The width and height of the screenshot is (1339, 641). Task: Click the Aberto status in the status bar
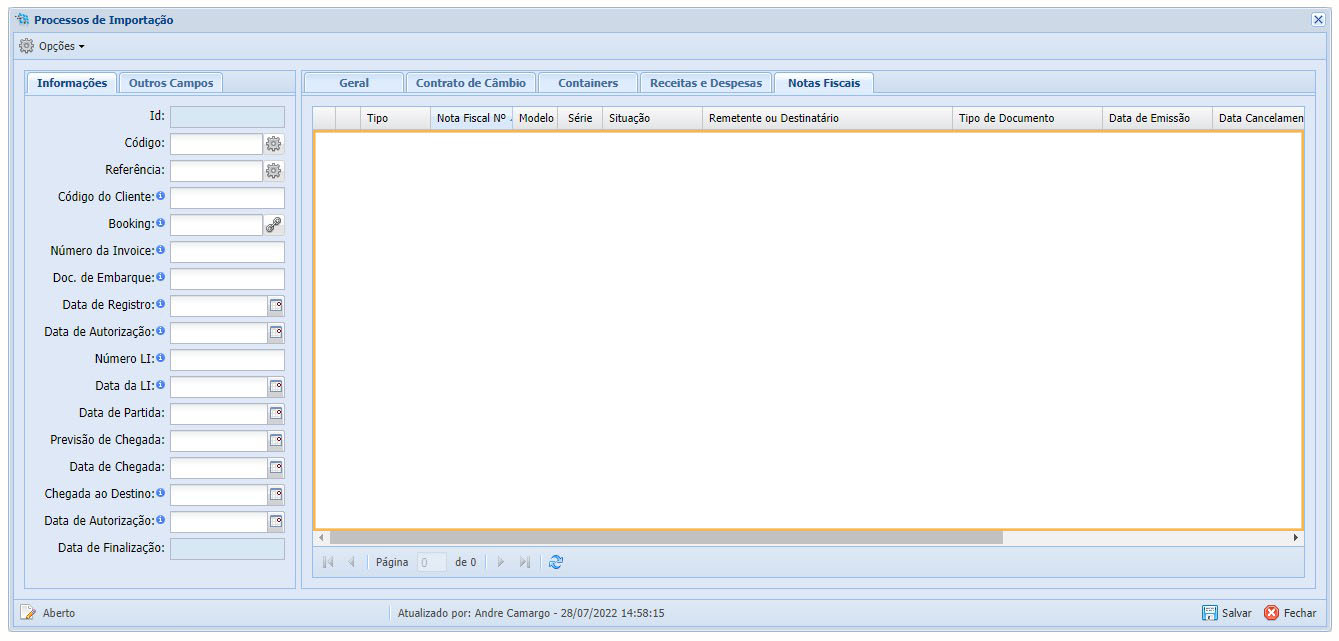pyautogui.click(x=48, y=613)
